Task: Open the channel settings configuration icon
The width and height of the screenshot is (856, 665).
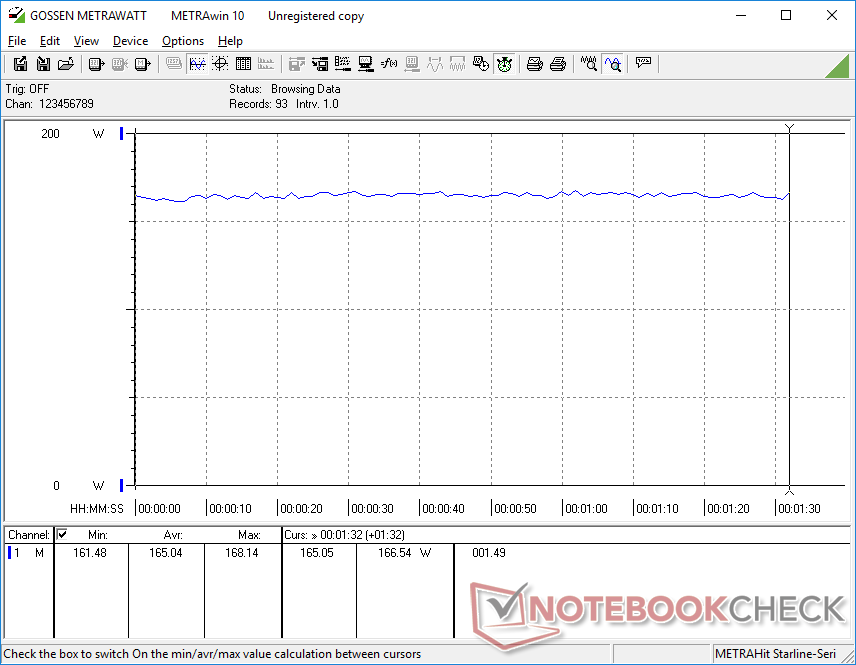Action: pos(343,64)
